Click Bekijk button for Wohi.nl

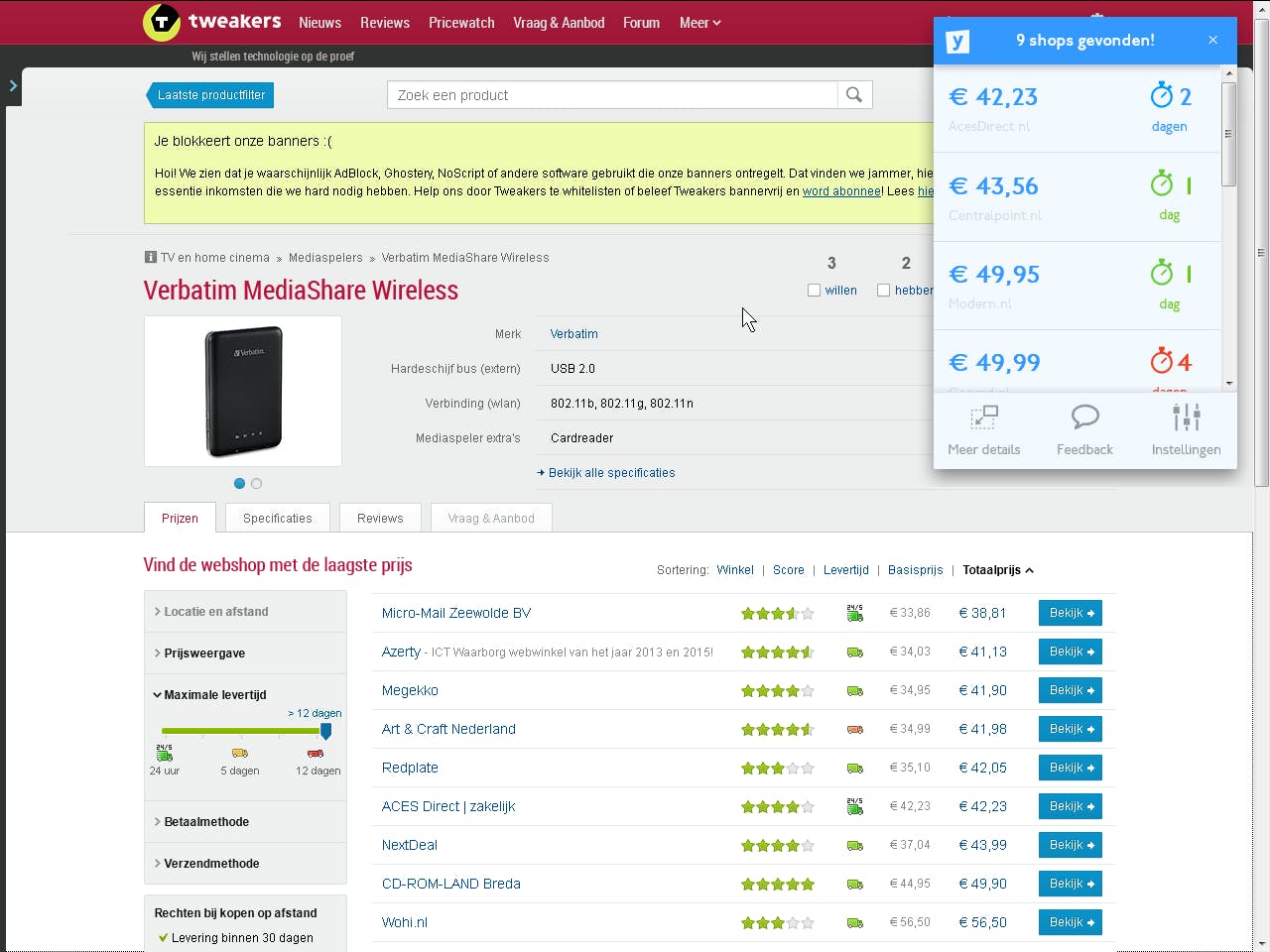pyautogui.click(x=1071, y=922)
